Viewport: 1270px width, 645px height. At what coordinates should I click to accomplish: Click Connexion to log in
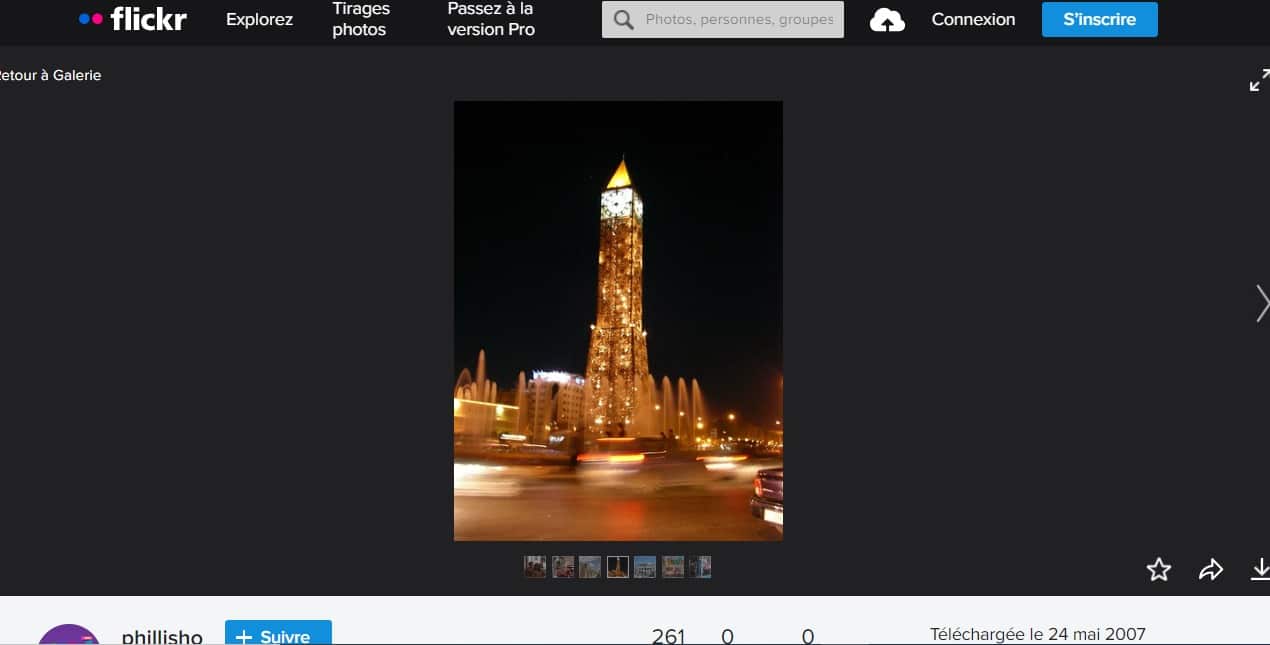pos(972,18)
